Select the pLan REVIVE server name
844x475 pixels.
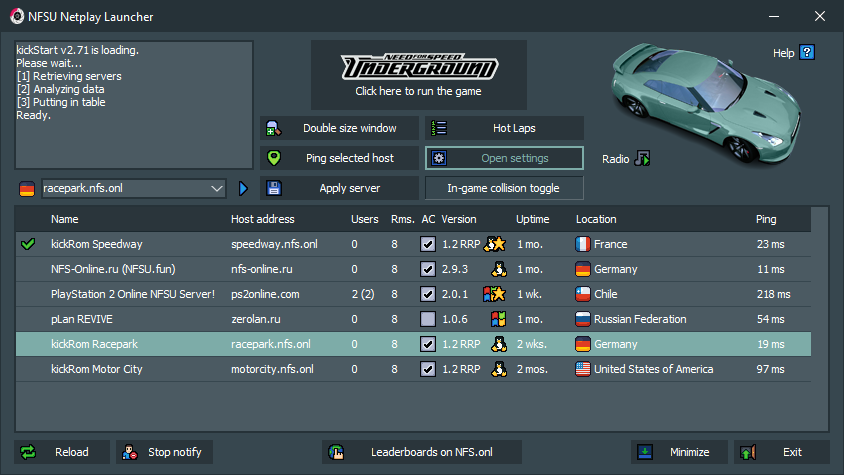pyautogui.click(x=82, y=319)
